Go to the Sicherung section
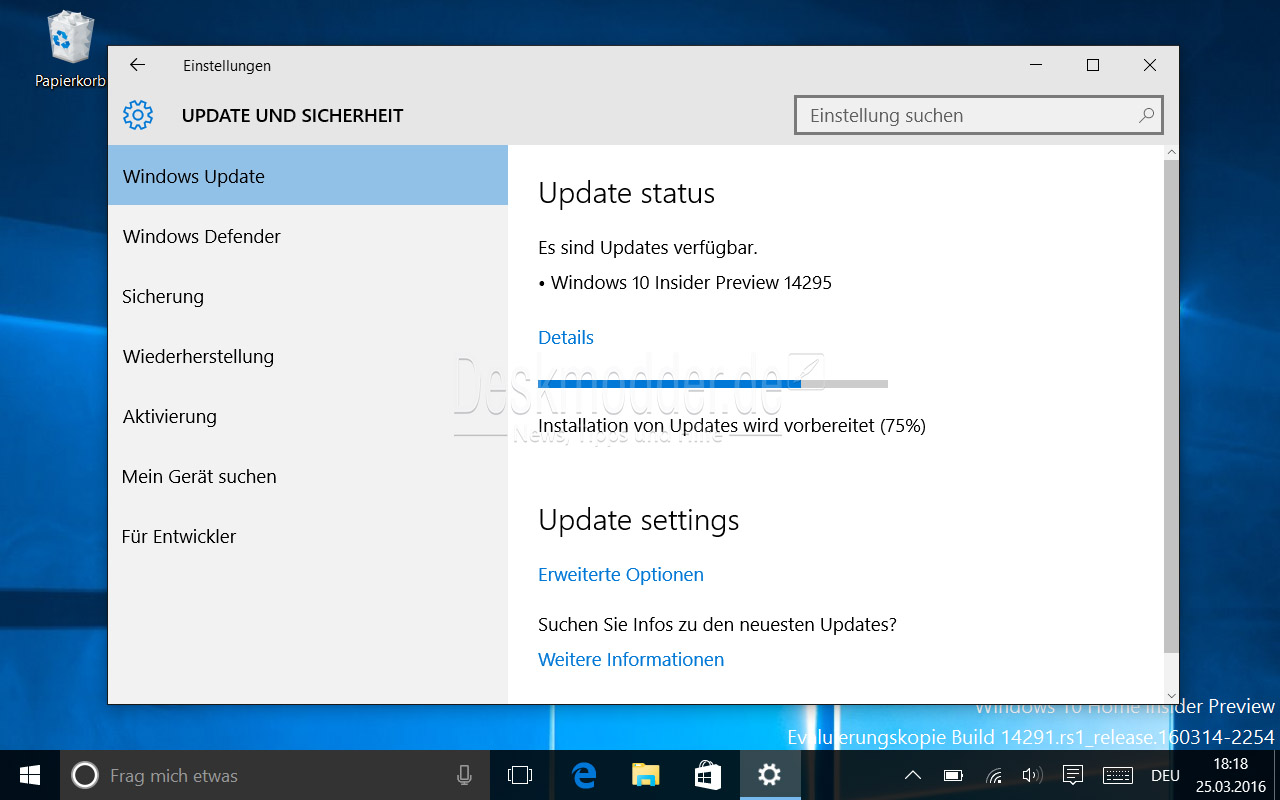The height and width of the screenshot is (800, 1280). pyautogui.click(x=308, y=296)
